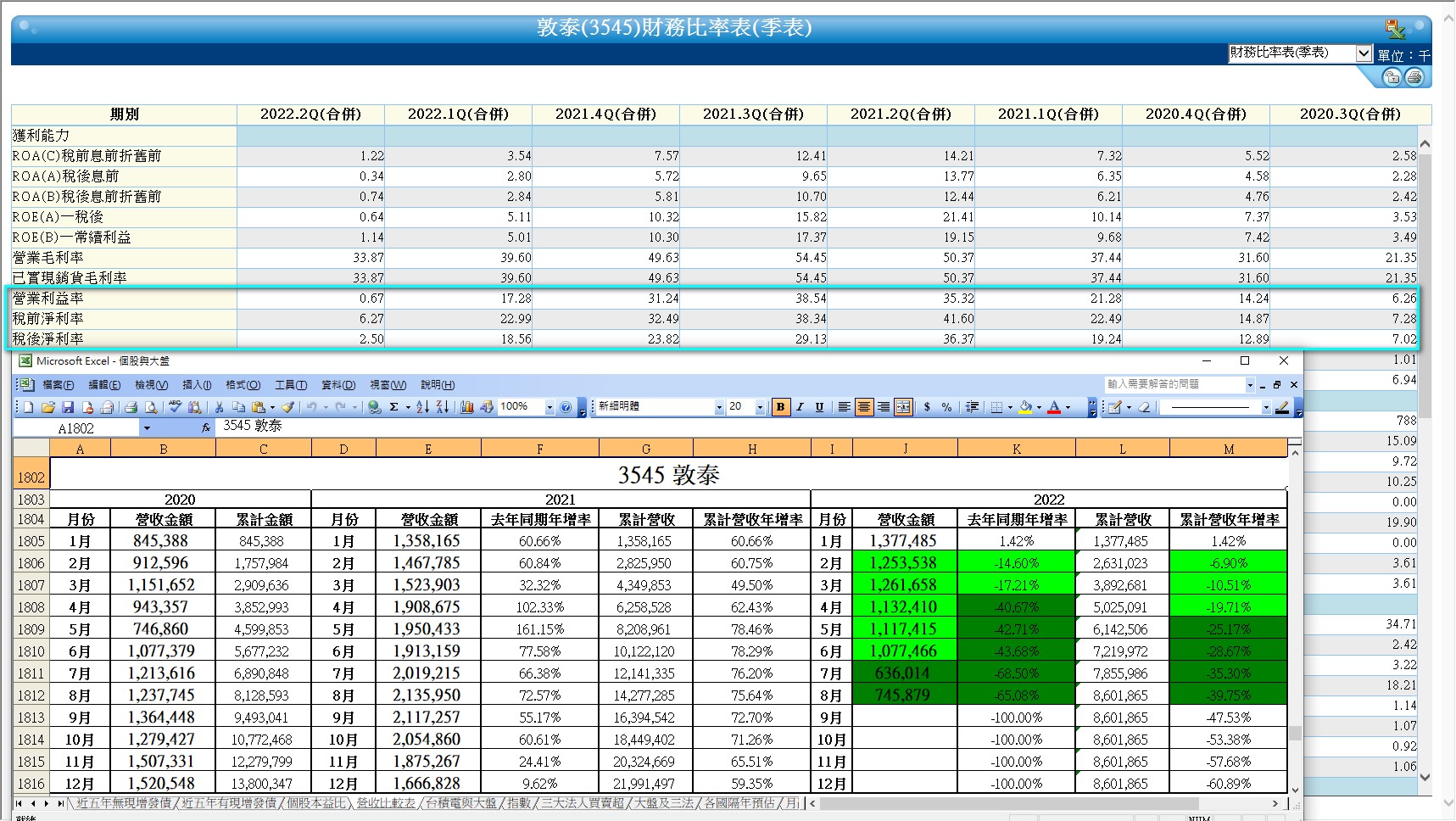Viewport: 1456px width, 821px height.
Task: Click the fx insert function icon
Action: (206, 427)
